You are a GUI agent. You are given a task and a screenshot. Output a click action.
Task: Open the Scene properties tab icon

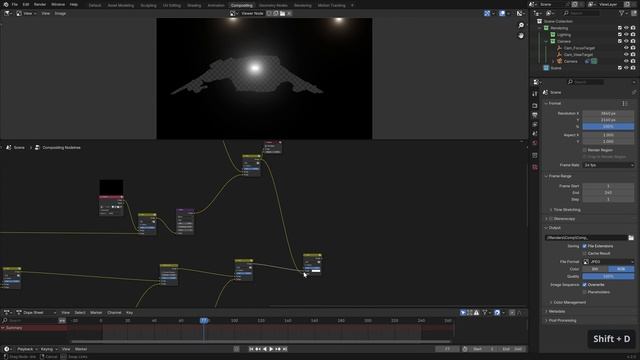click(535, 134)
